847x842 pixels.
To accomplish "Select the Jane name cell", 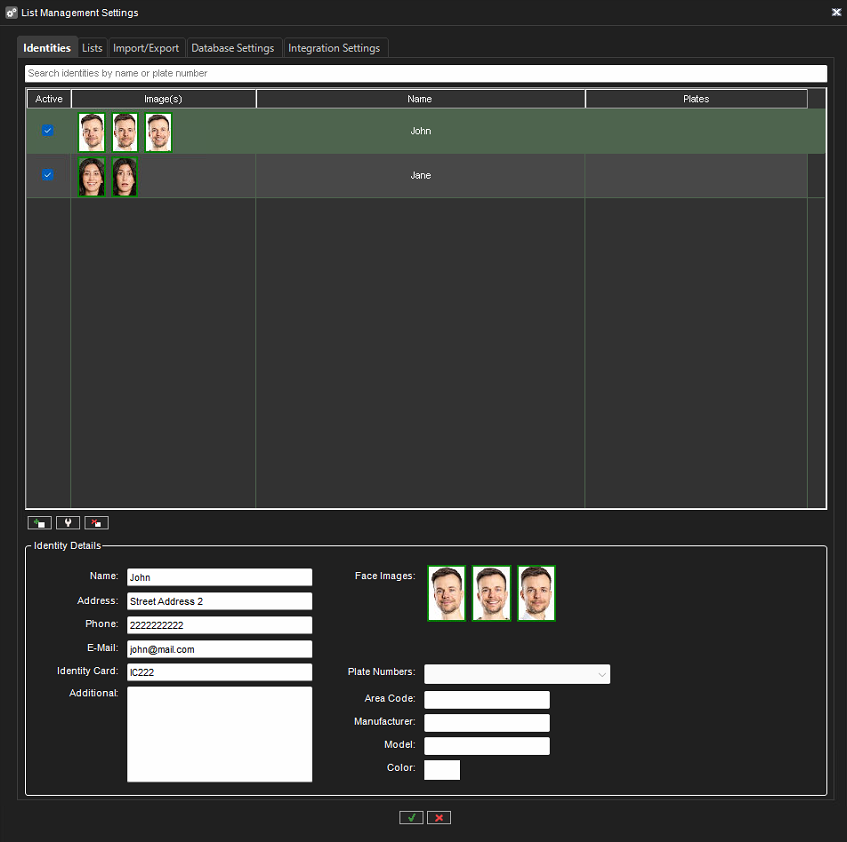I will [420, 176].
